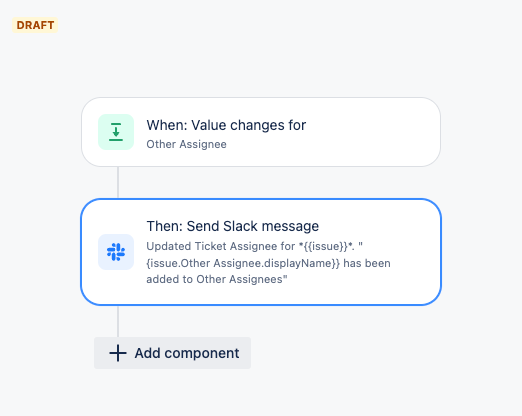Image resolution: width=522 pixels, height=416 pixels.
Task: Click the blue Slack logo icon
Action: [116, 252]
